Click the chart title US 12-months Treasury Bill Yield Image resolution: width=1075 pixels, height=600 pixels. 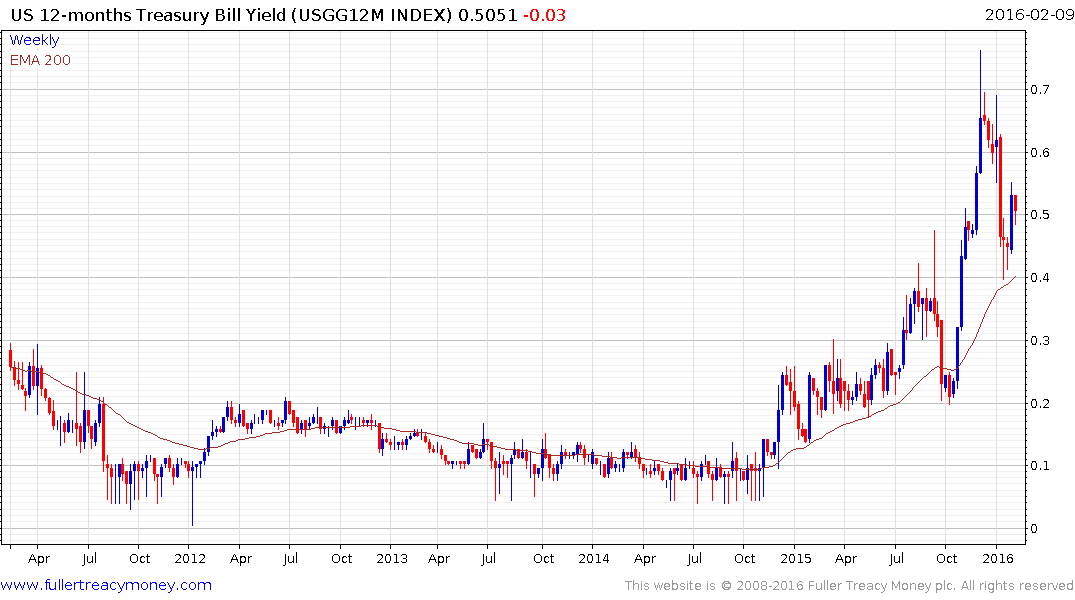coord(147,15)
